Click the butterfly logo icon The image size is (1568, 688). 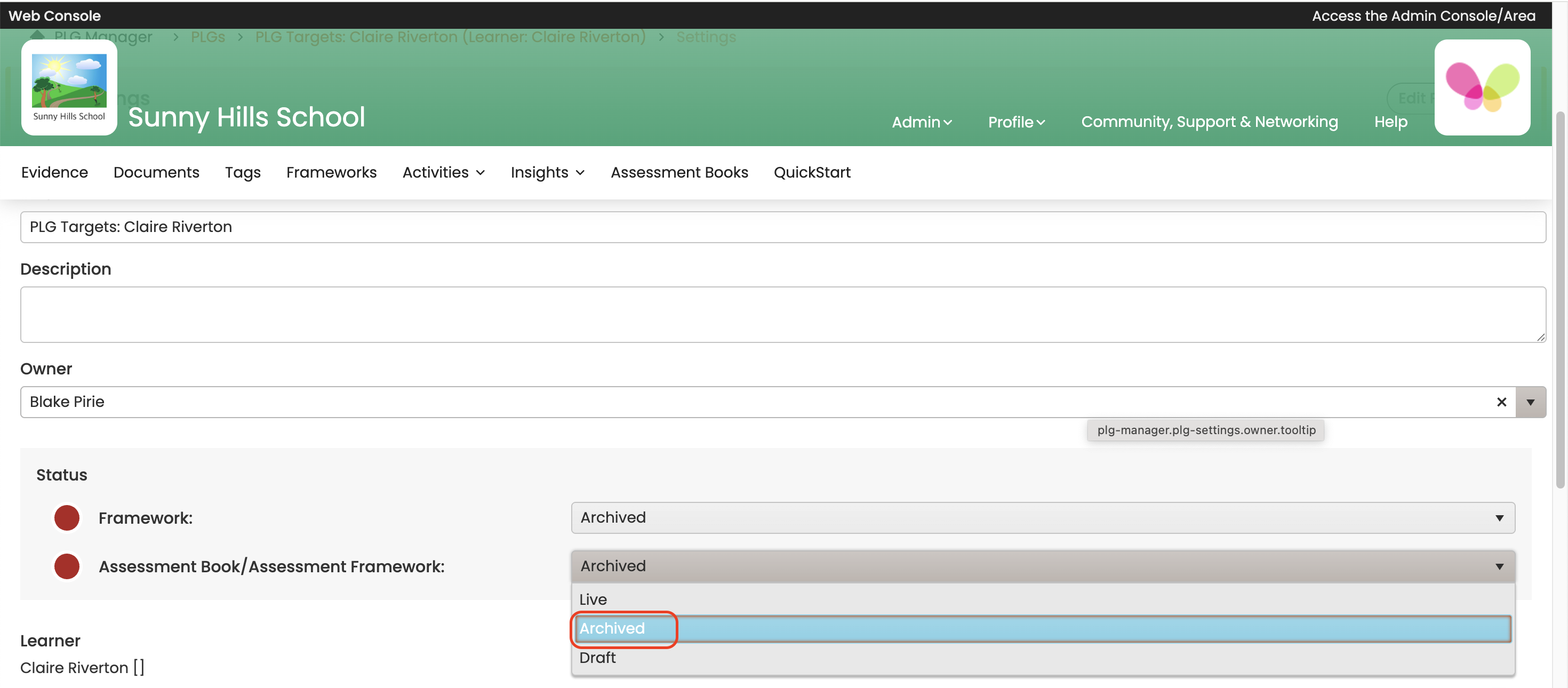pos(1482,87)
